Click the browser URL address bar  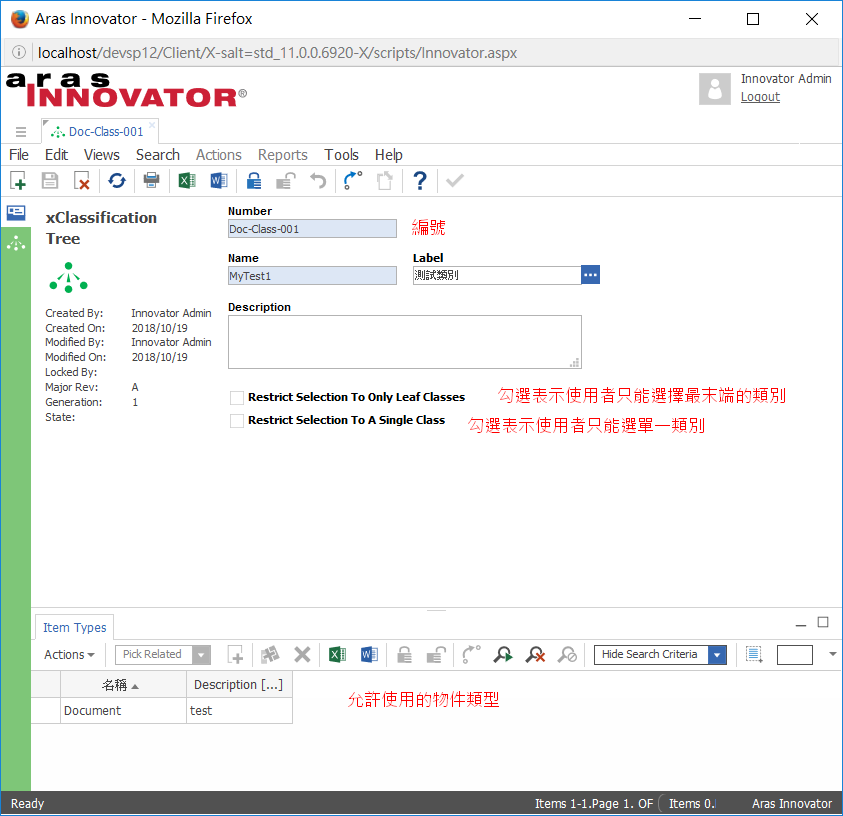[x=422, y=53]
